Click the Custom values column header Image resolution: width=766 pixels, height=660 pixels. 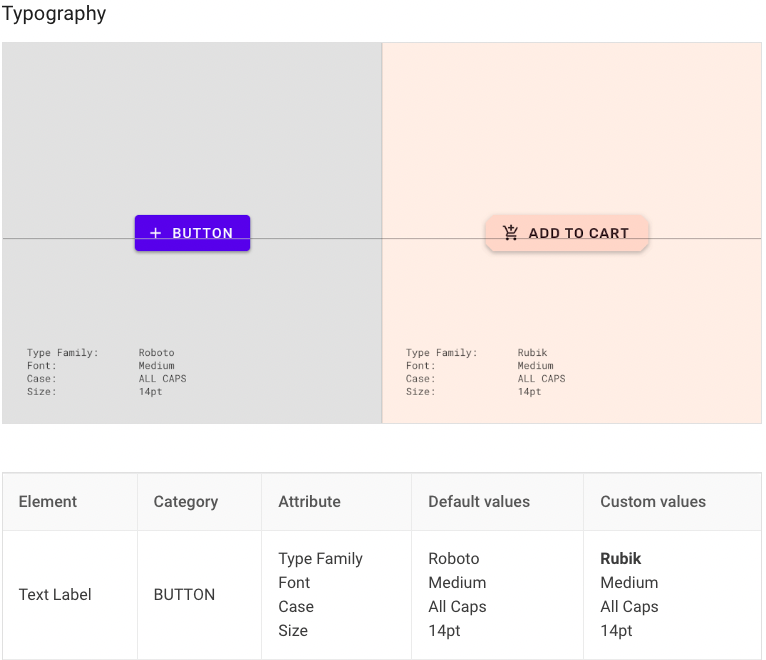653,501
